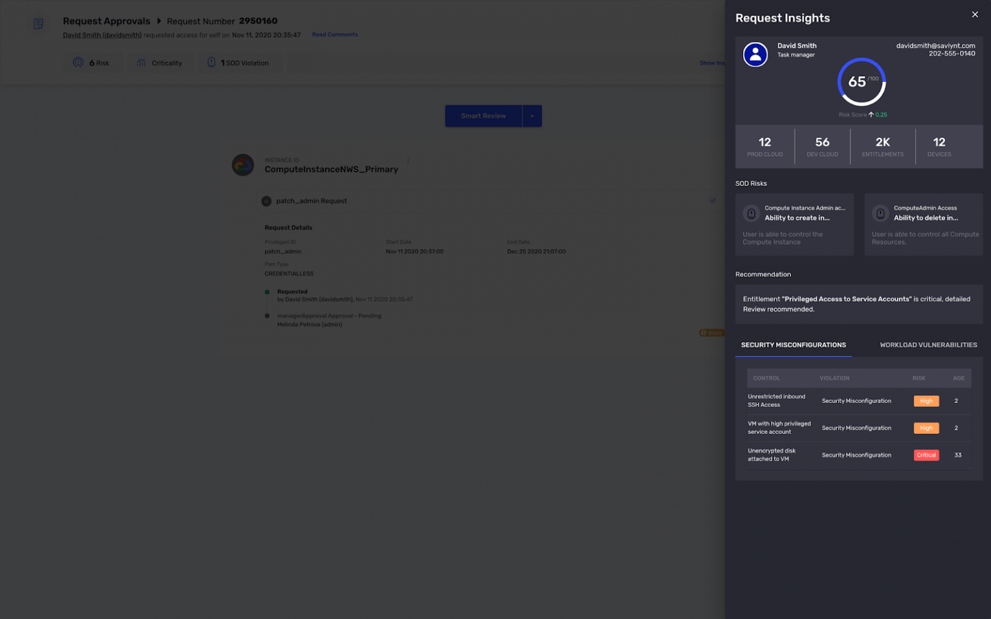Viewport: 991px width, 619px height.
Task: Click the 6 Risk indicator icon
Action: 78,63
